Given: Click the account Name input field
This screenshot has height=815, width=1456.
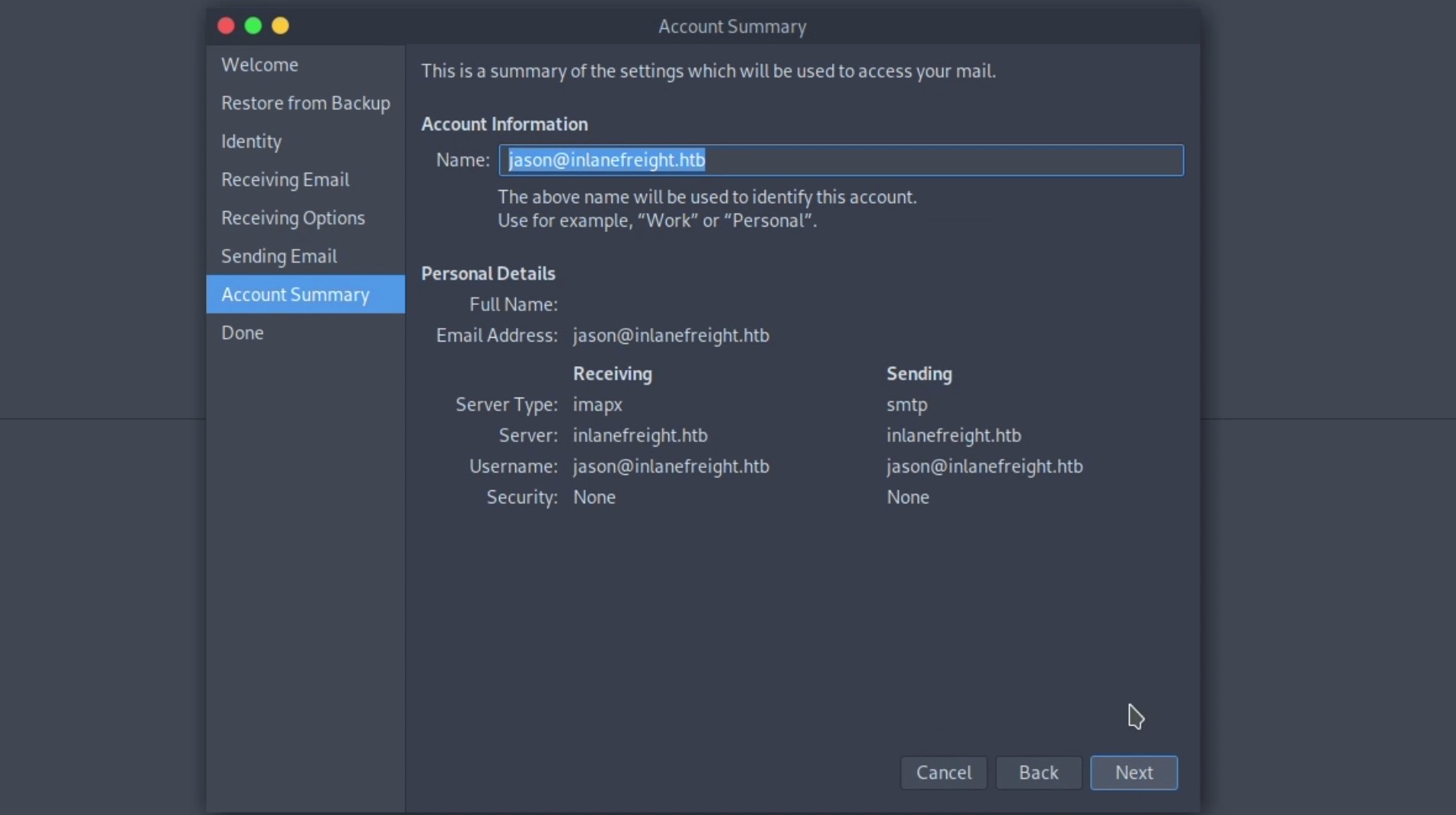Looking at the screenshot, I should click(841, 160).
